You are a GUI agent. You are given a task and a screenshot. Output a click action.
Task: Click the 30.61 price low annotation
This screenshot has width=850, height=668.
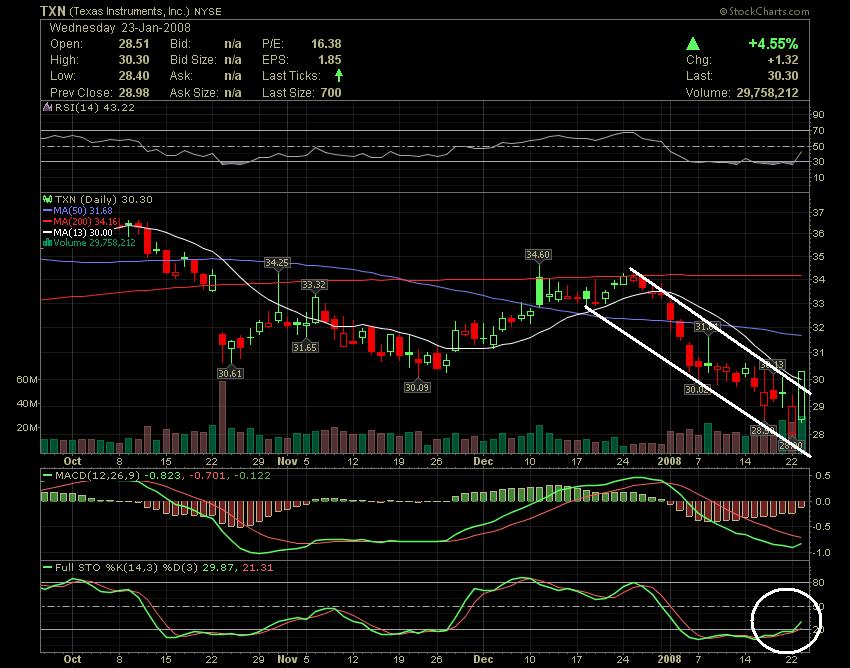click(230, 373)
